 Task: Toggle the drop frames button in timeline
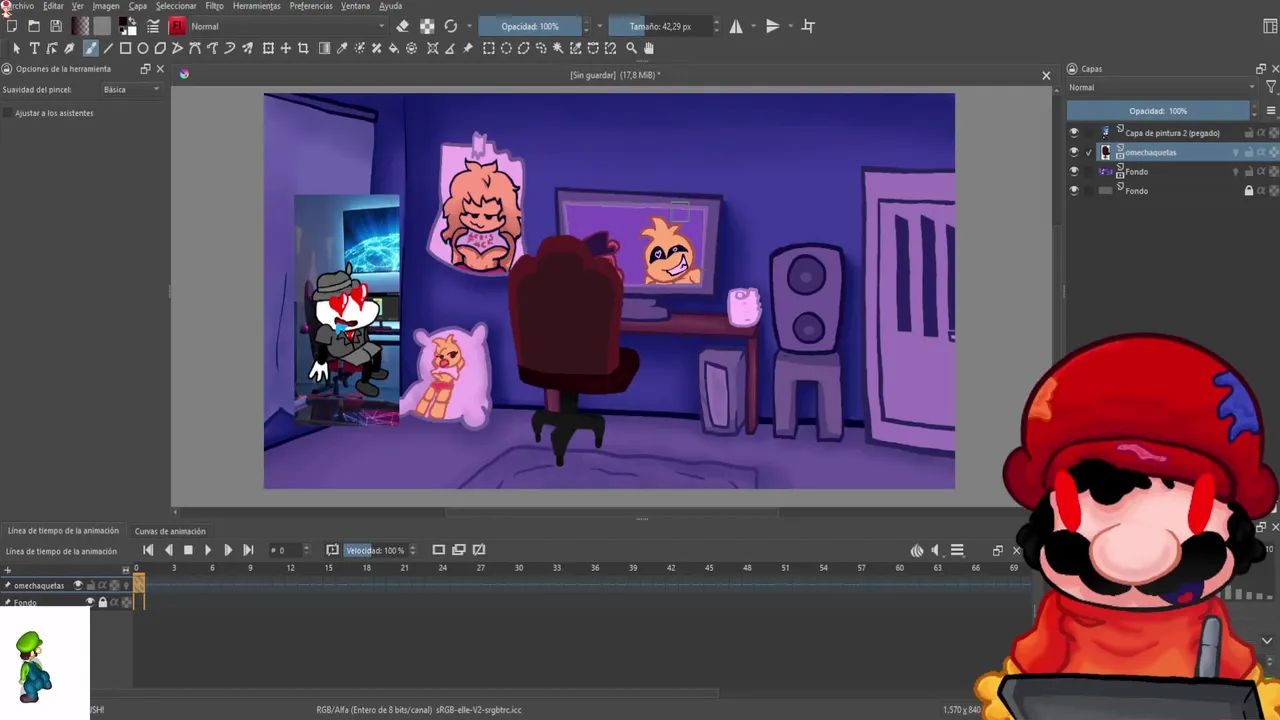point(332,549)
